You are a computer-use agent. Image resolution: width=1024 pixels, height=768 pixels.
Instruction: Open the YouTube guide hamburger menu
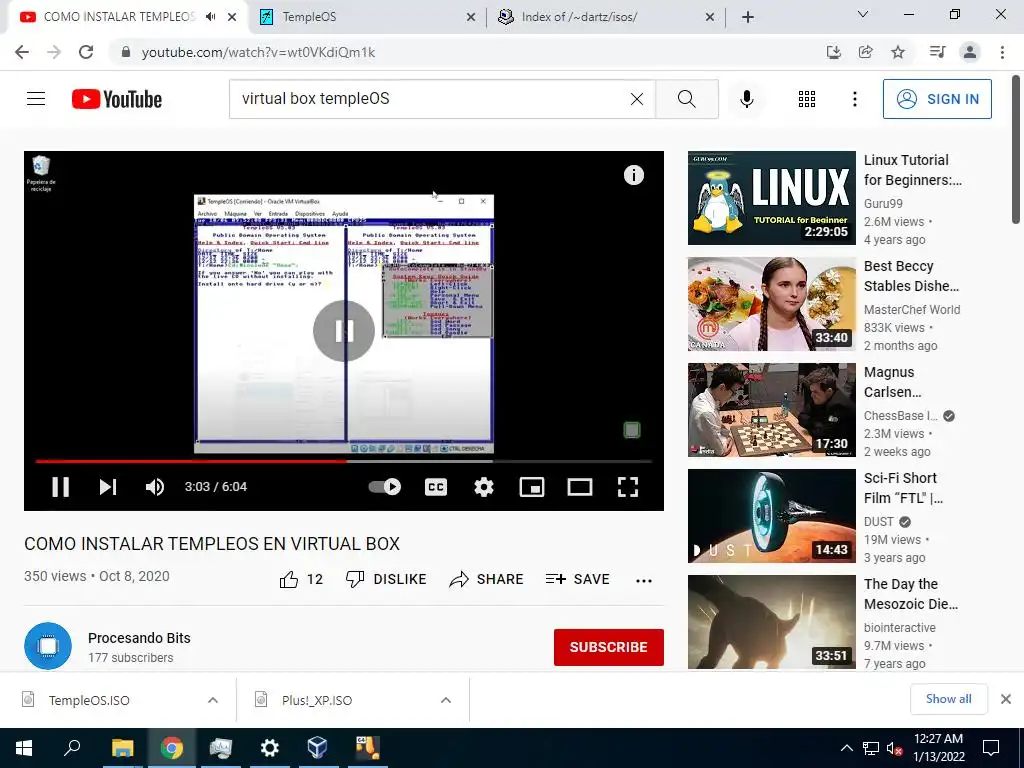(36, 99)
